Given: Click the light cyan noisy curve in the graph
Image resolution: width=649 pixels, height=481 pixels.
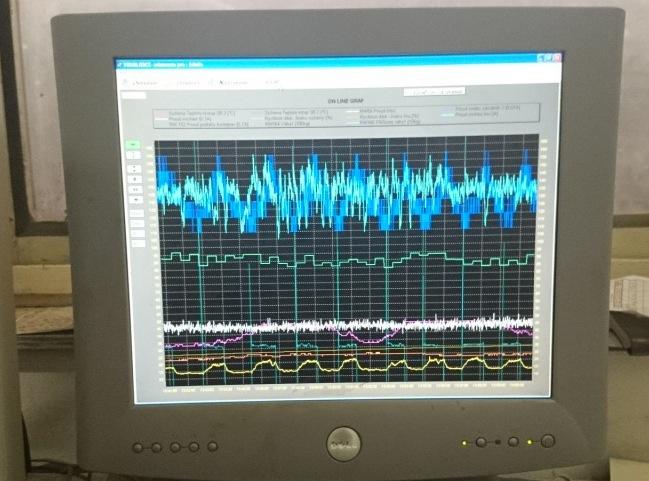Looking at the screenshot, I should 300,185.
